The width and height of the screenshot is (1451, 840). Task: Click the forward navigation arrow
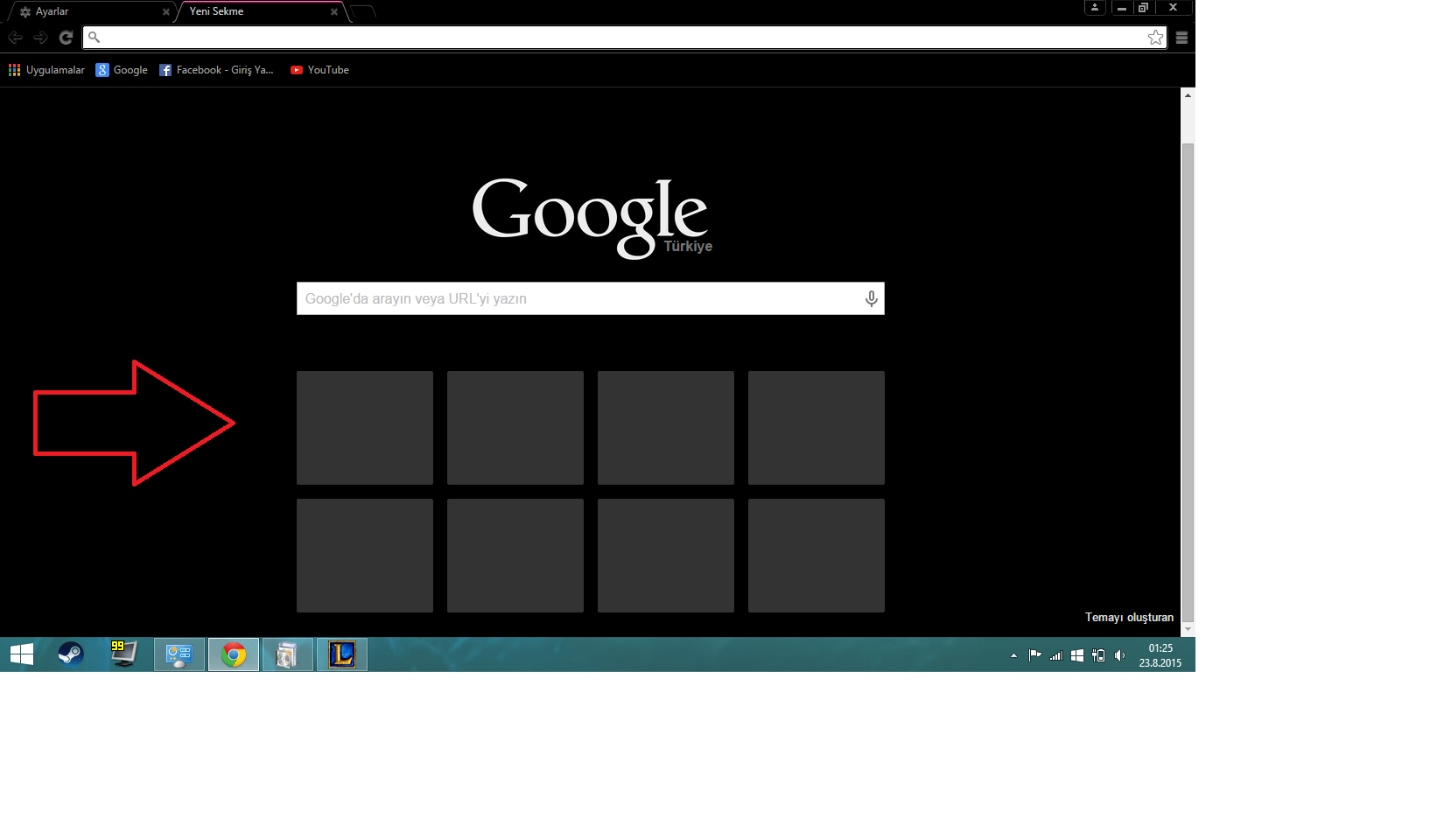click(x=40, y=38)
